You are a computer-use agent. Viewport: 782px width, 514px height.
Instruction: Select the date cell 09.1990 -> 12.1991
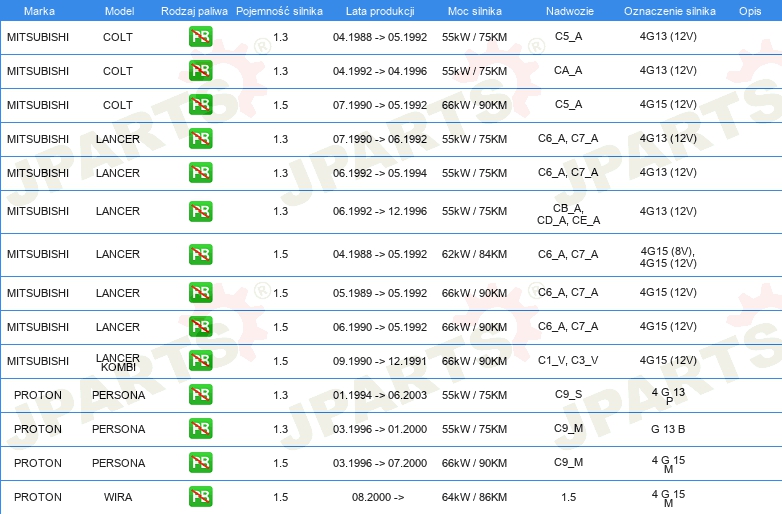pos(380,361)
